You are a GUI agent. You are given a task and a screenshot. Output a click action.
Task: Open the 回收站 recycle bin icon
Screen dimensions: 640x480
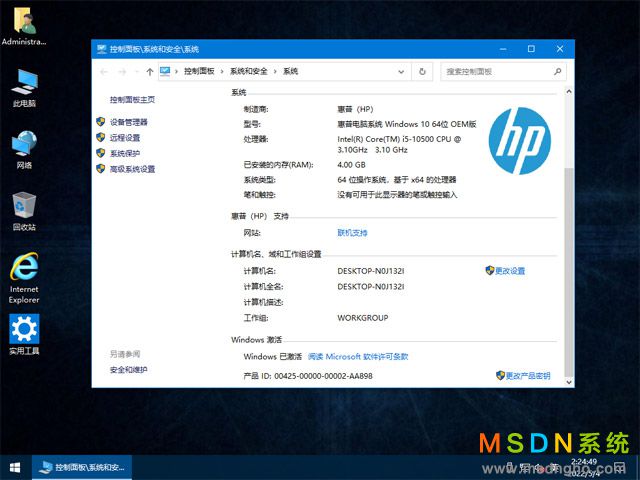tap(24, 211)
